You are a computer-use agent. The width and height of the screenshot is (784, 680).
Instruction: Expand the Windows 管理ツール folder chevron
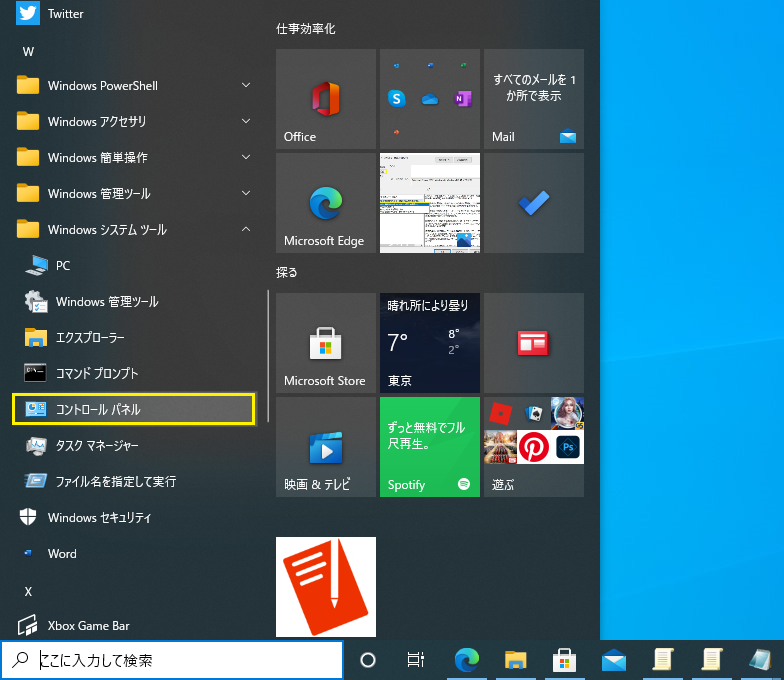[x=246, y=194]
